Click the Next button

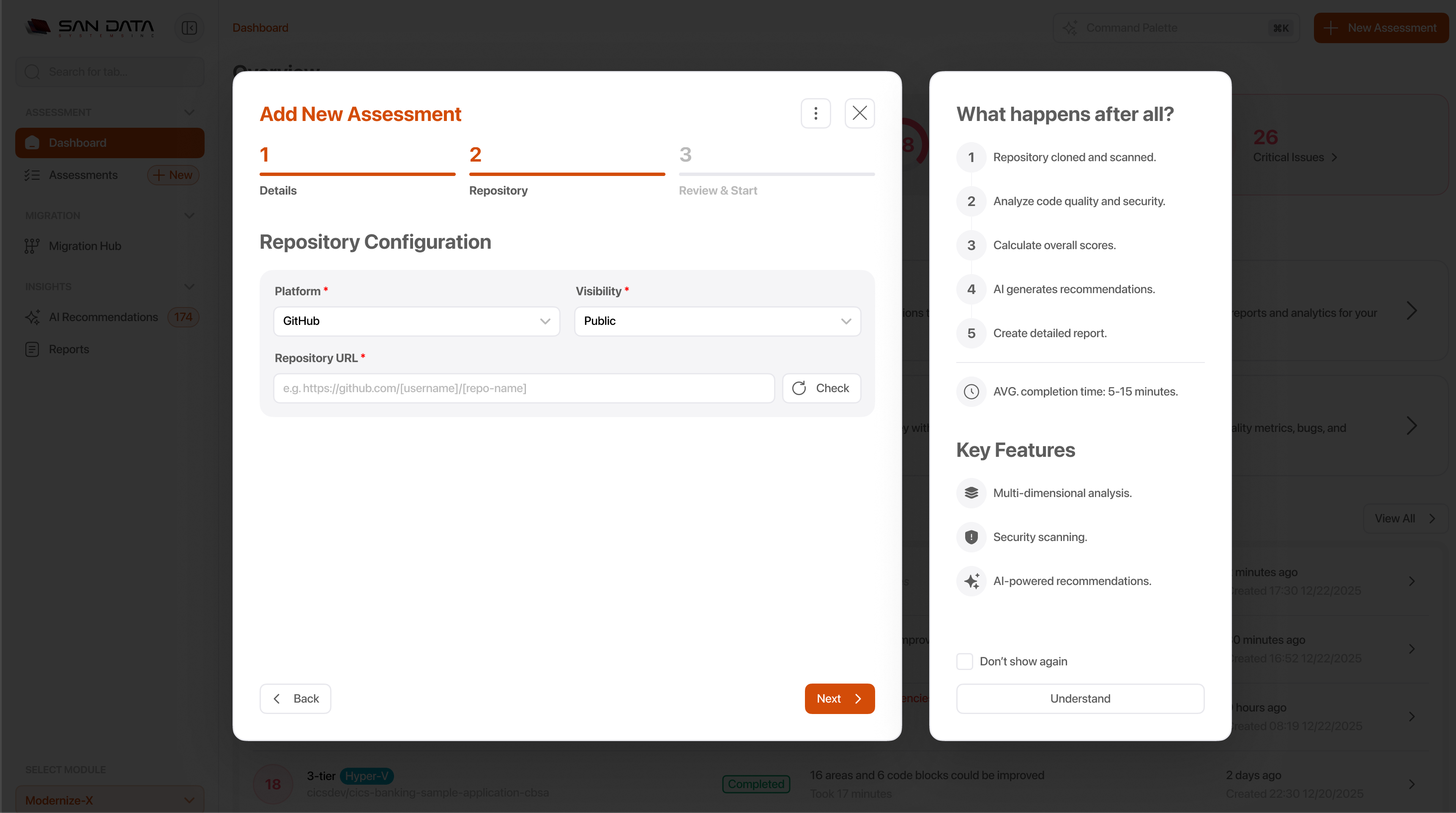pos(839,698)
